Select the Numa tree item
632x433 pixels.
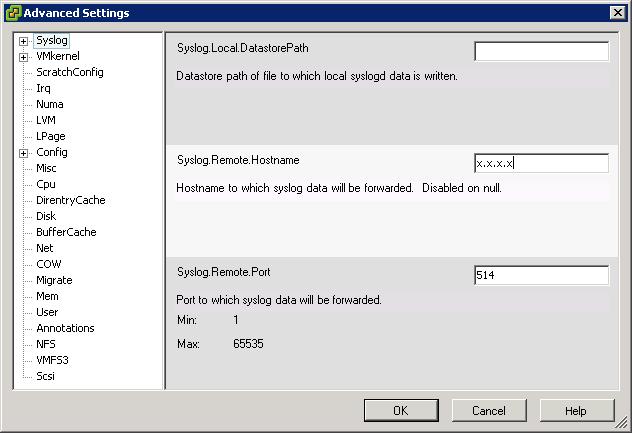click(50, 104)
